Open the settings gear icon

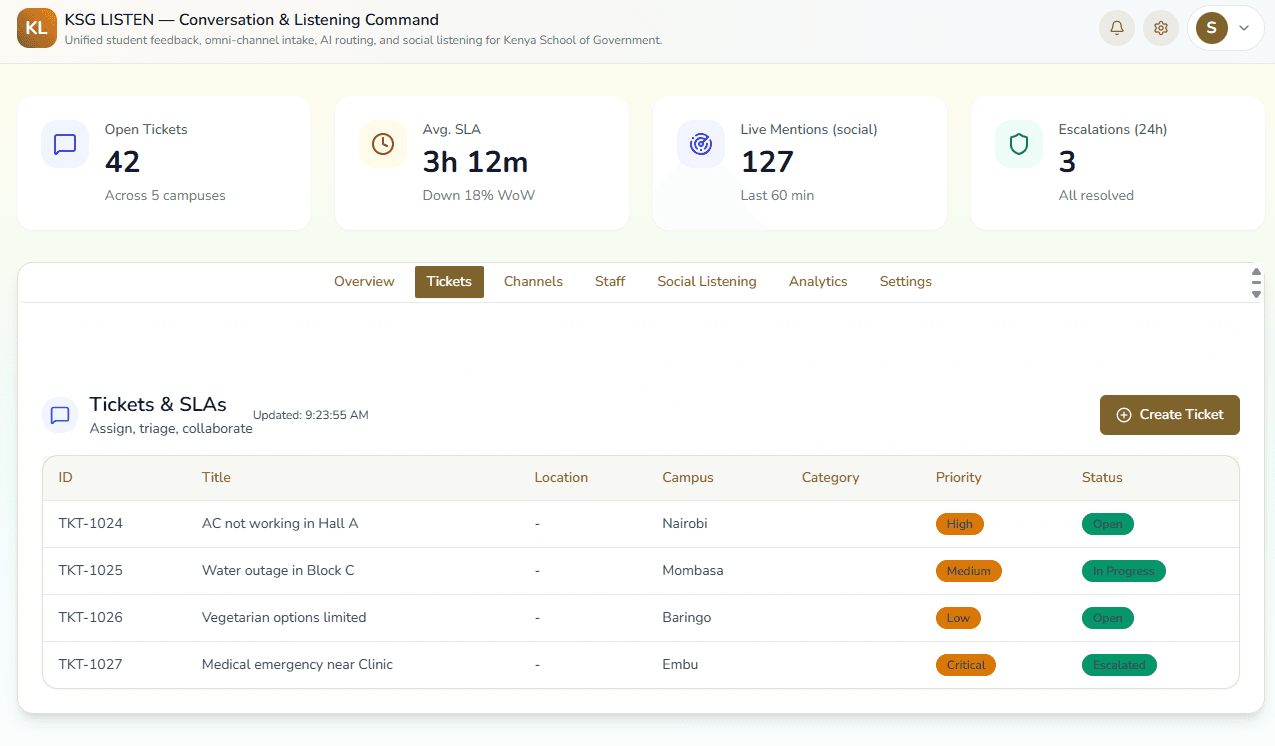[1161, 28]
